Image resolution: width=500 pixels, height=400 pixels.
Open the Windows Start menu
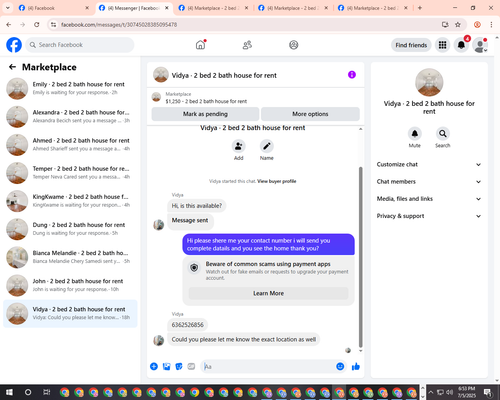[x=9, y=392]
